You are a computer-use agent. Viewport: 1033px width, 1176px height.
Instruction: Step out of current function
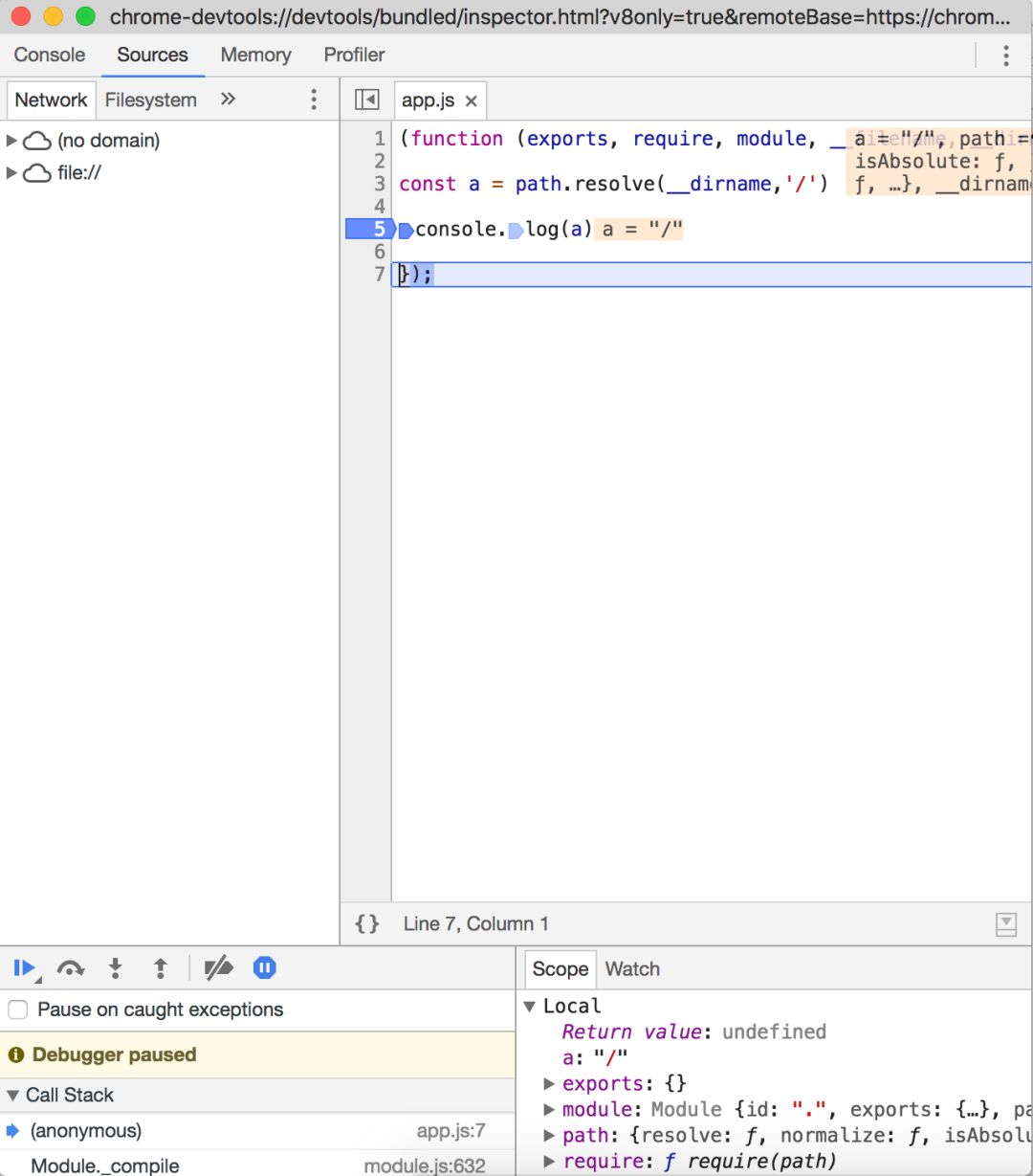tap(161, 968)
